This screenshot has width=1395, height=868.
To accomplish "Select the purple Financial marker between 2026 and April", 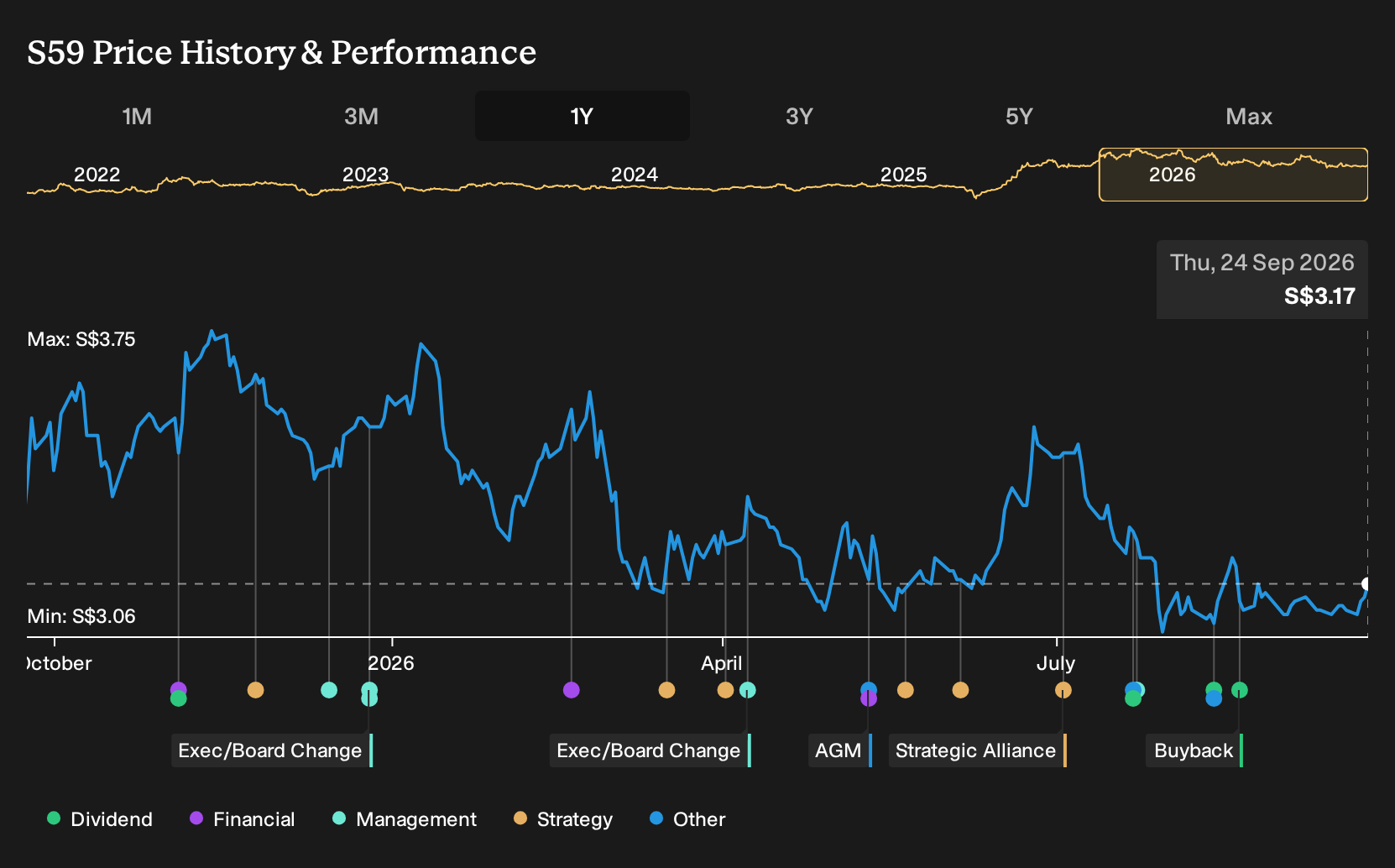I will click(572, 690).
